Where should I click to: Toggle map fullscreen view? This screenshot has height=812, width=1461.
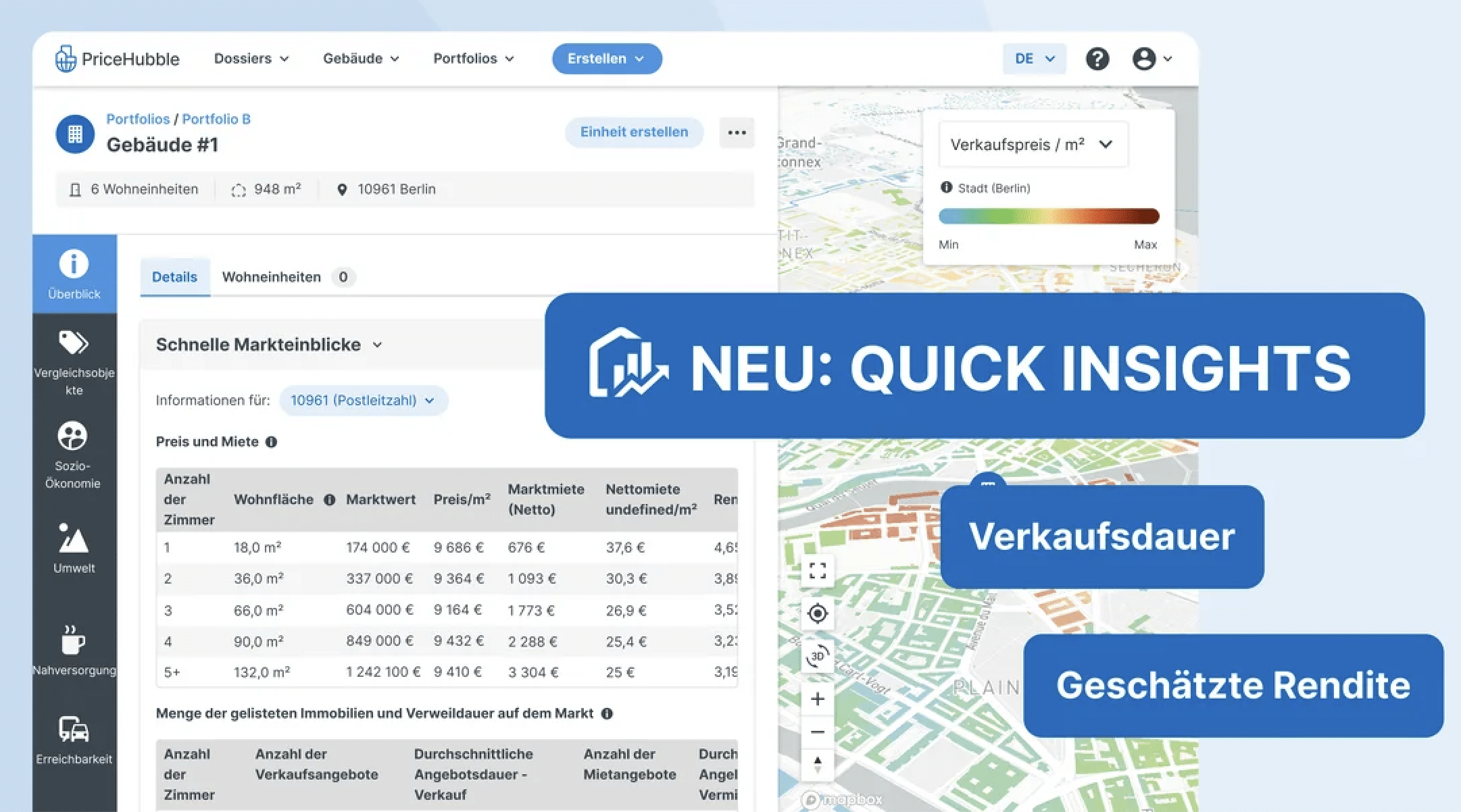click(x=818, y=572)
